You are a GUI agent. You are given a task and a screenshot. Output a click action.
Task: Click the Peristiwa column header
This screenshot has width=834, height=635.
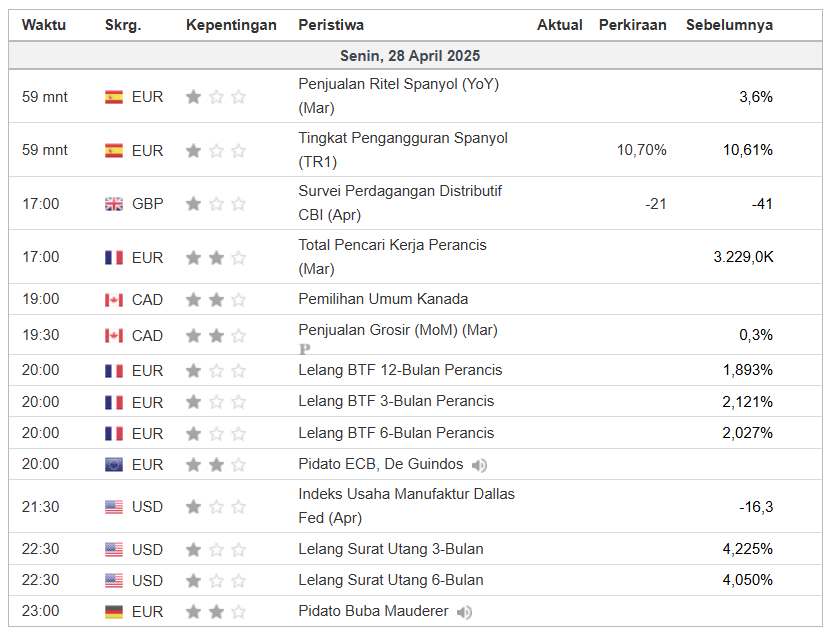pyautogui.click(x=331, y=25)
